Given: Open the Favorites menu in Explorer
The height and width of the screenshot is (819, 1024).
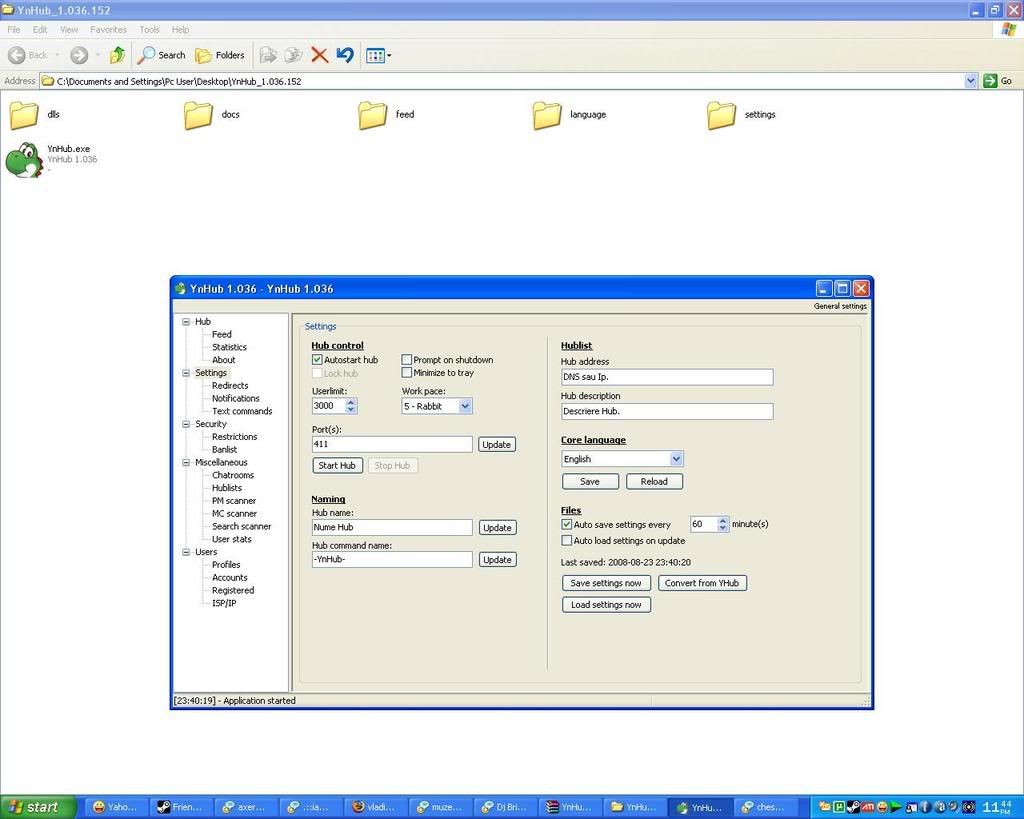Looking at the screenshot, I should point(108,29).
